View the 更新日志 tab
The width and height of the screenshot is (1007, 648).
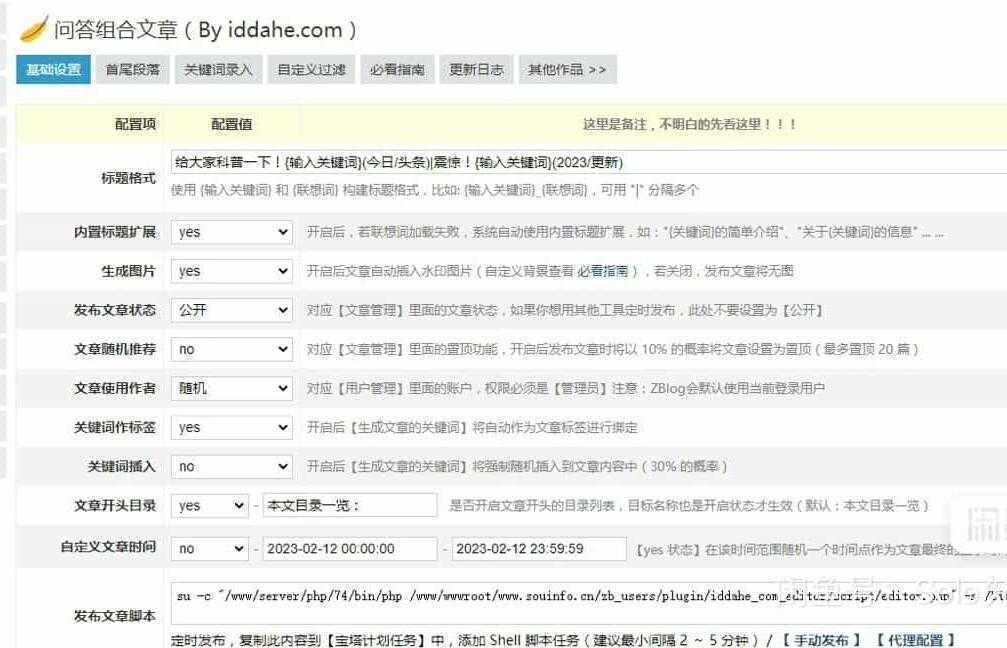coord(477,69)
